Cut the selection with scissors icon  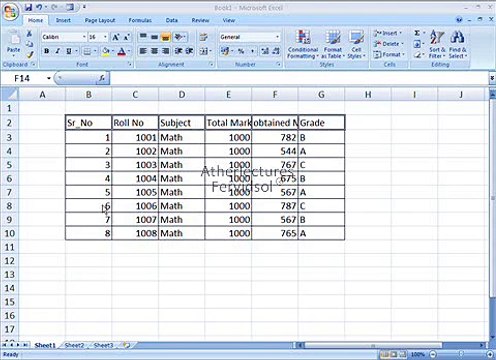(29, 33)
